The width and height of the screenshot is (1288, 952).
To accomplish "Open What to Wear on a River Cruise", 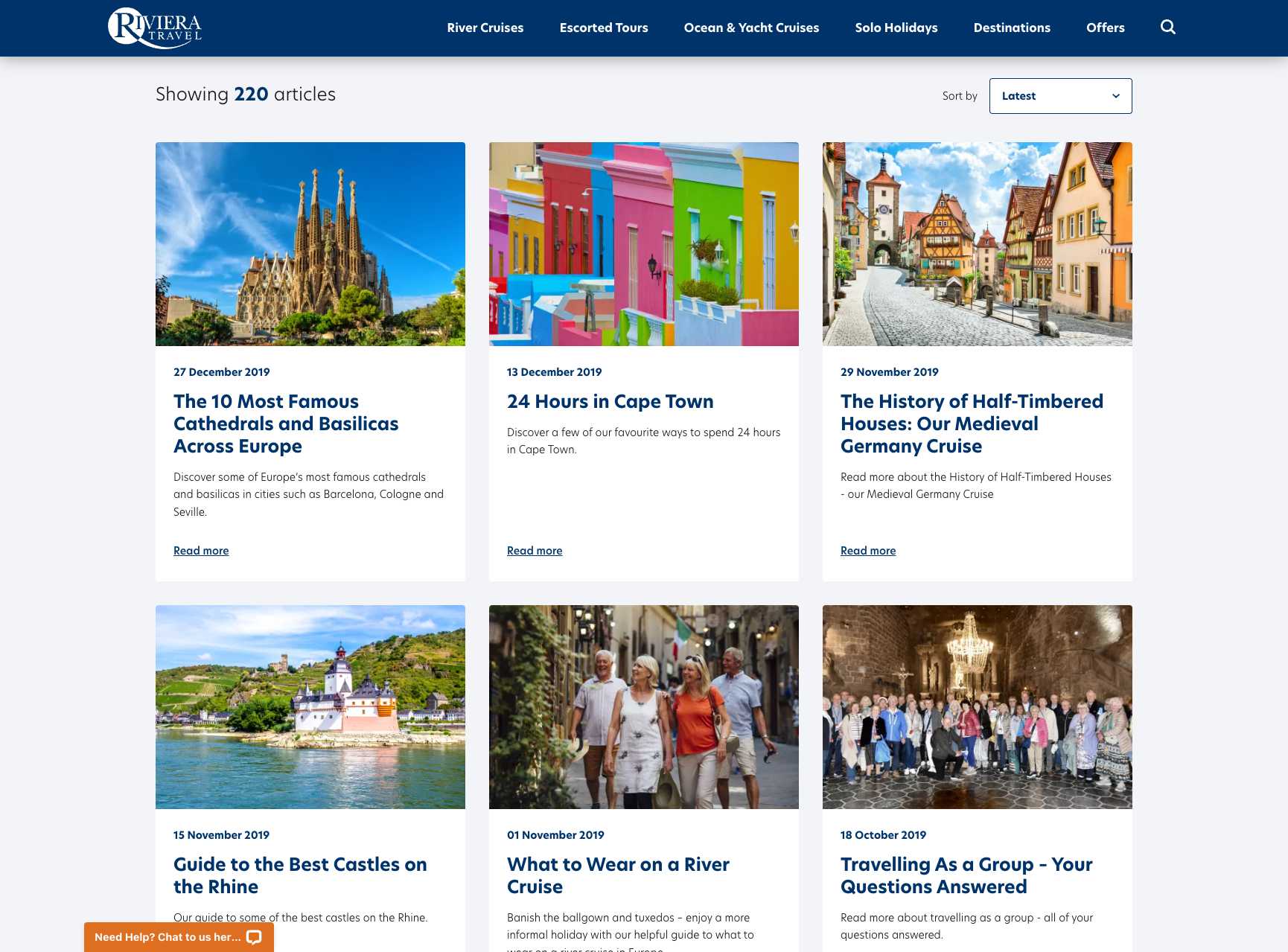I will pyautogui.click(x=617, y=875).
